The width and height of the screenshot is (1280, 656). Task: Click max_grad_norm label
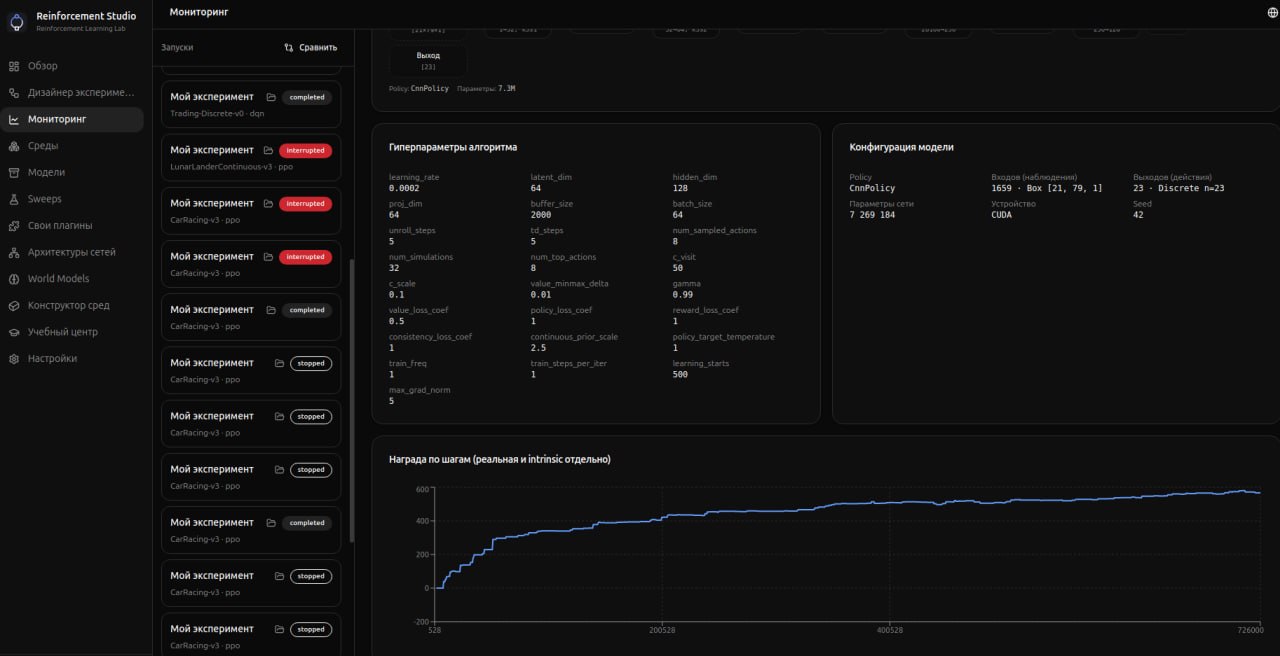(419, 390)
